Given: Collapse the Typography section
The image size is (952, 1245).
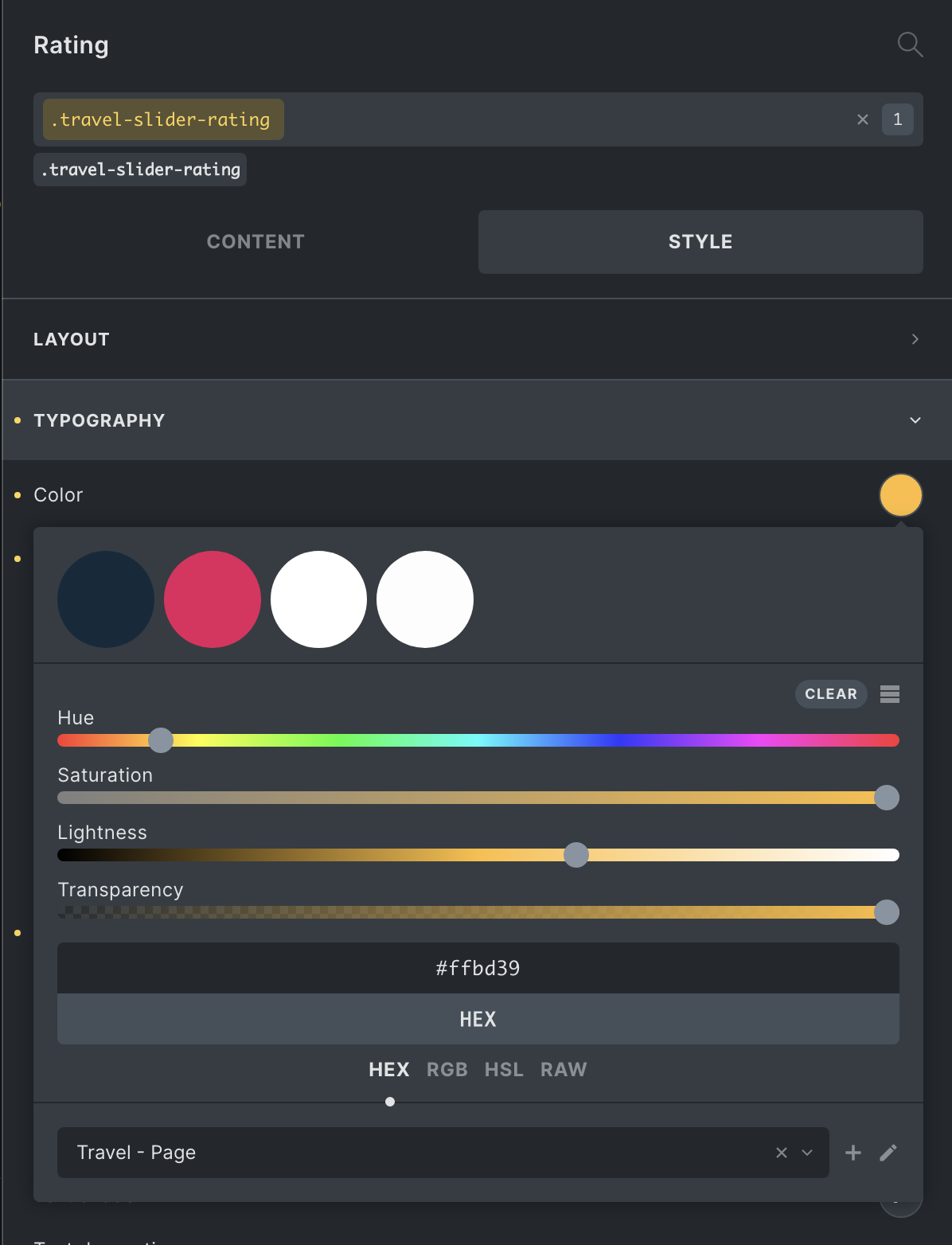Looking at the screenshot, I should click(x=915, y=420).
